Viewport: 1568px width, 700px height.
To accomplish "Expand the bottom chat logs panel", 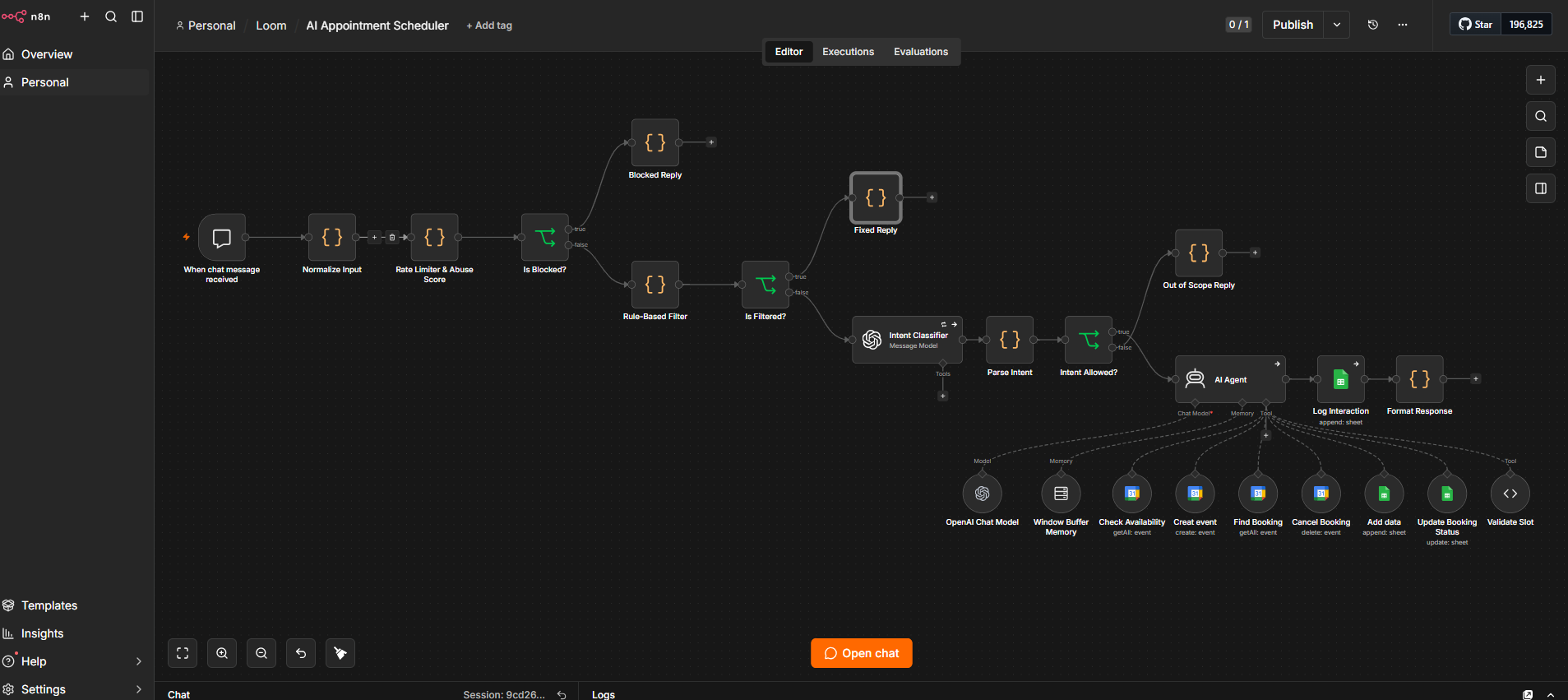I will click(x=1551, y=695).
